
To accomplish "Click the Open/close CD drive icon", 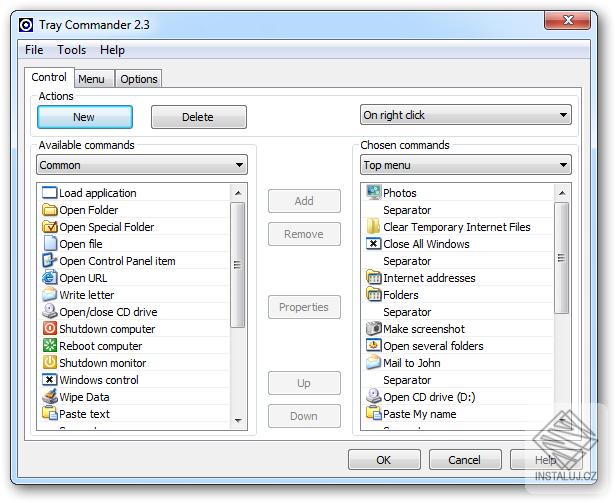I will pos(50,311).
